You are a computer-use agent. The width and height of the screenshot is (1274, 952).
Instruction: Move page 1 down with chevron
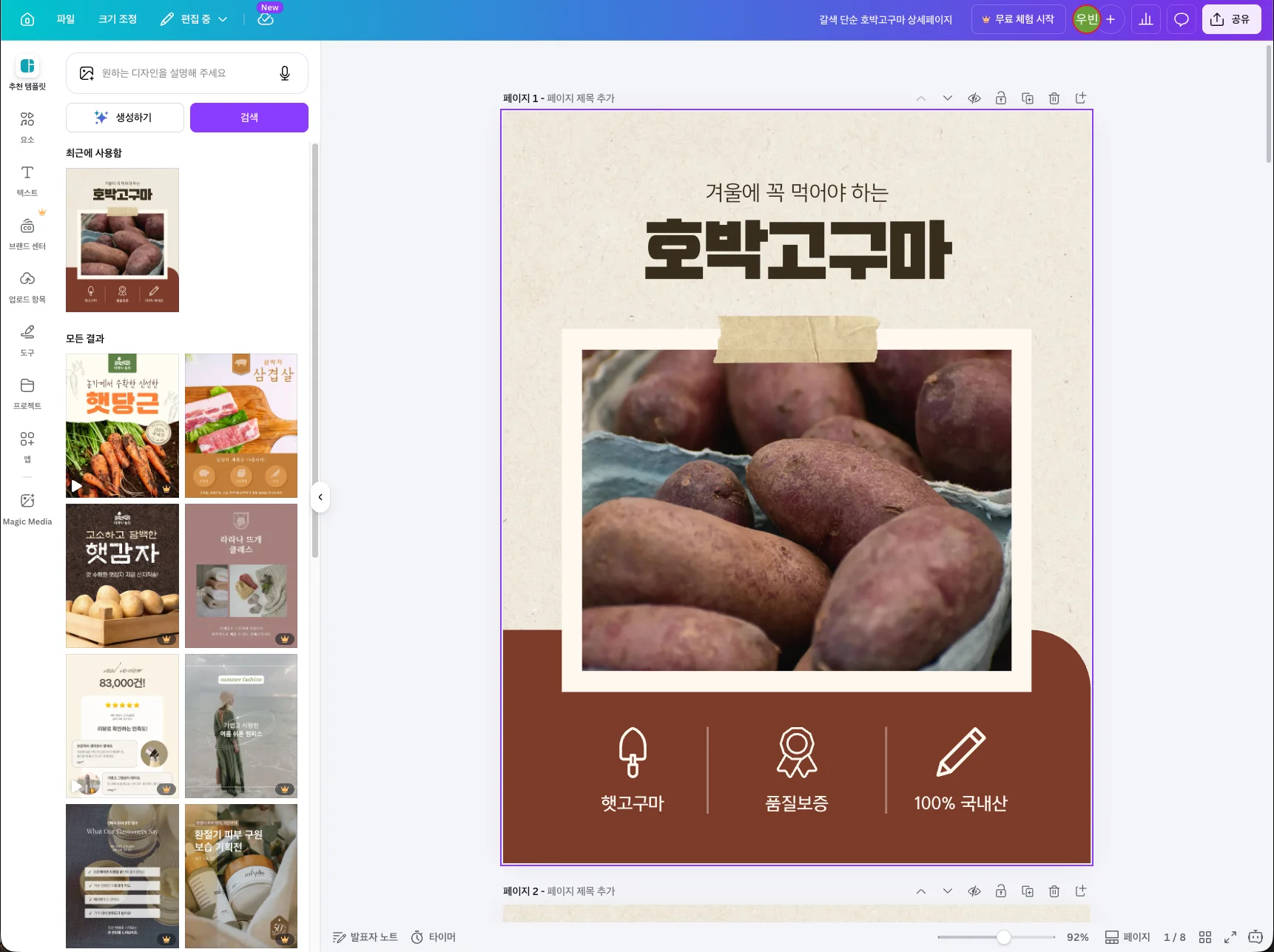click(948, 98)
